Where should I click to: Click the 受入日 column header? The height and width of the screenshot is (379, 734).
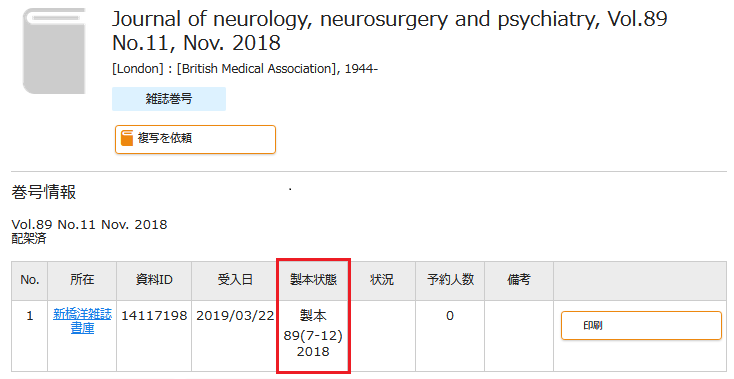click(235, 280)
